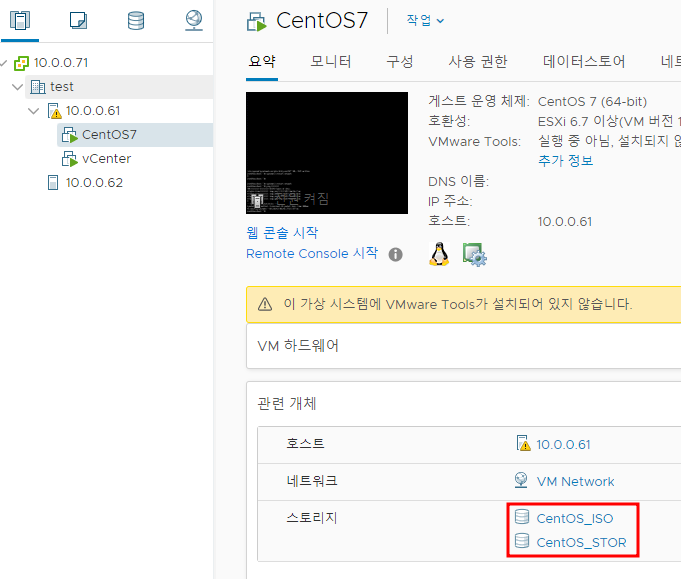Select vCenter VM in the inventory tree
681x579 pixels.
point(106,159)
